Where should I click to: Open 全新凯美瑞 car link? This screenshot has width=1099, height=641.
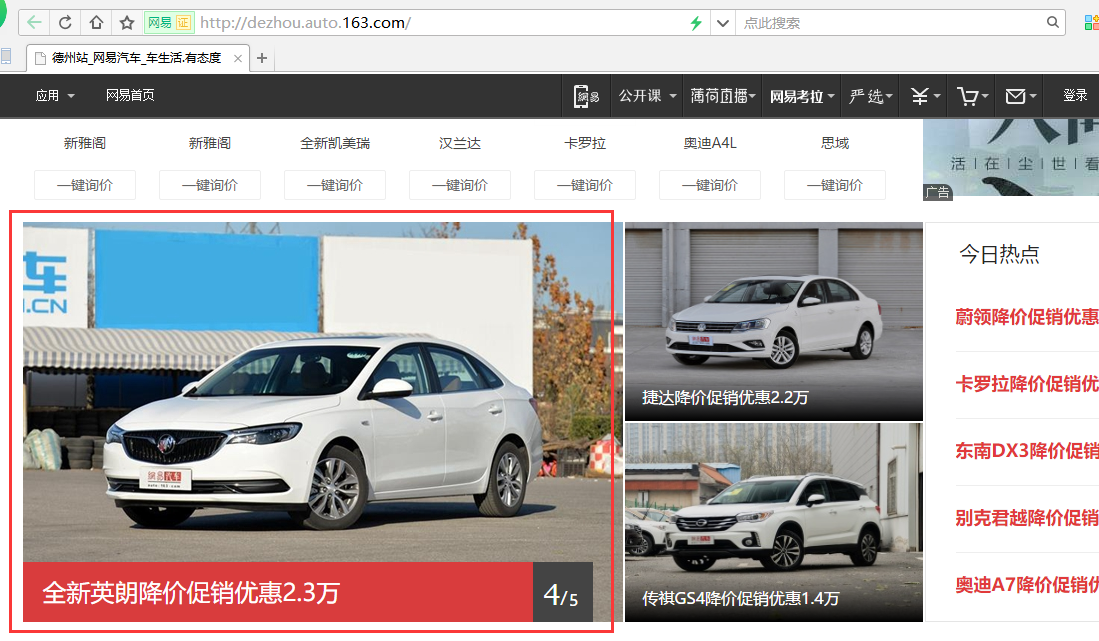[335, 143]
